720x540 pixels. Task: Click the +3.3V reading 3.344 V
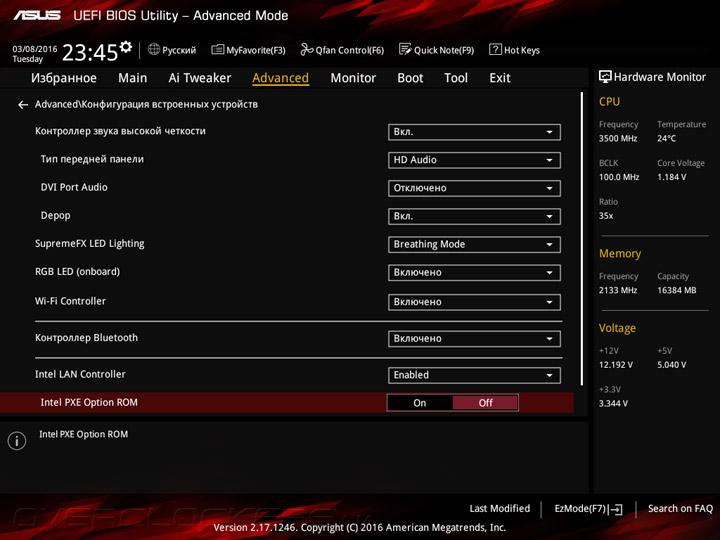coord(613,404)
